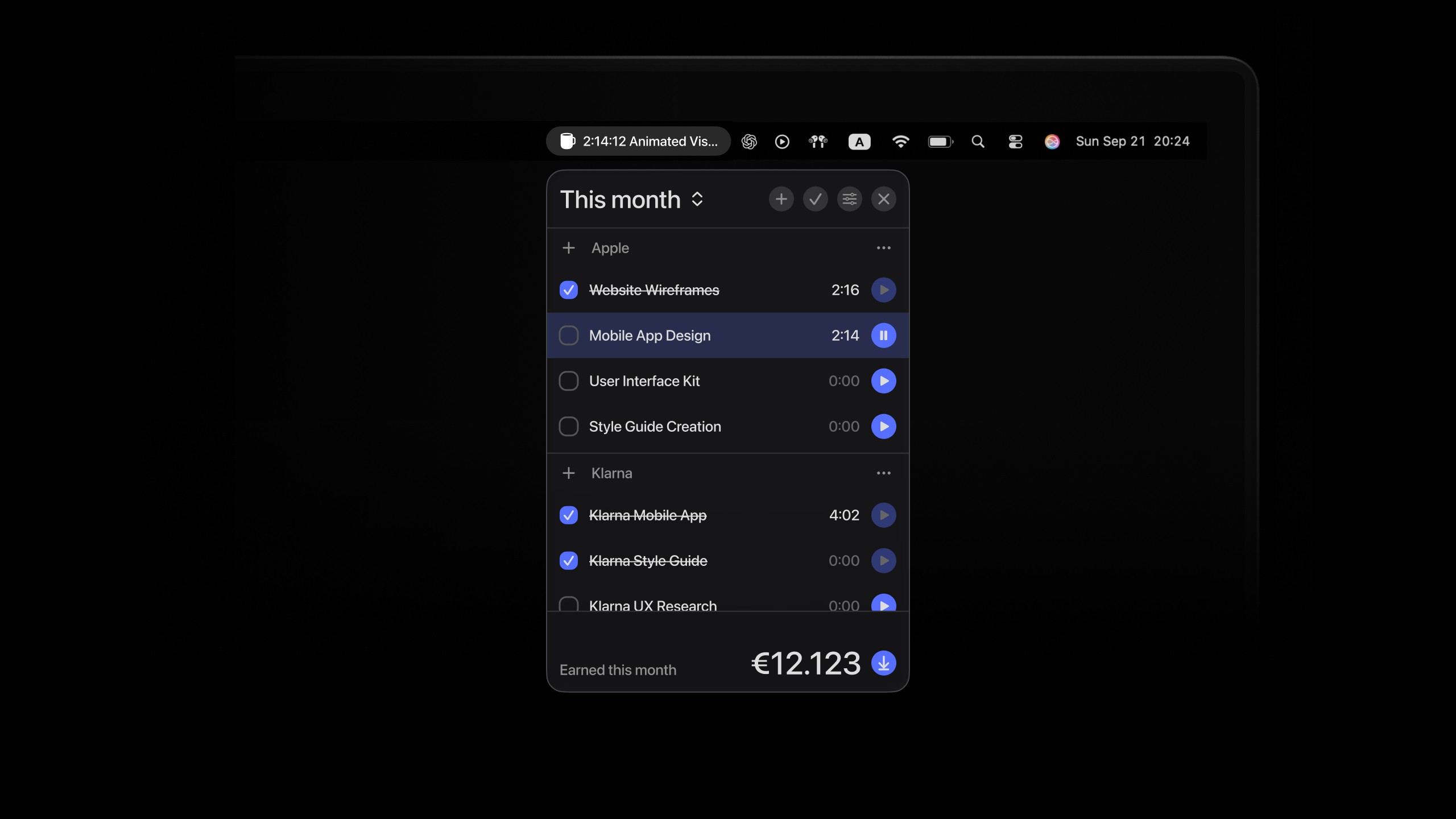The width and height of the screenshot is (1456, 819).
Task: Click the Wi-Fi icon in menu bar
Action: (900, 142)
